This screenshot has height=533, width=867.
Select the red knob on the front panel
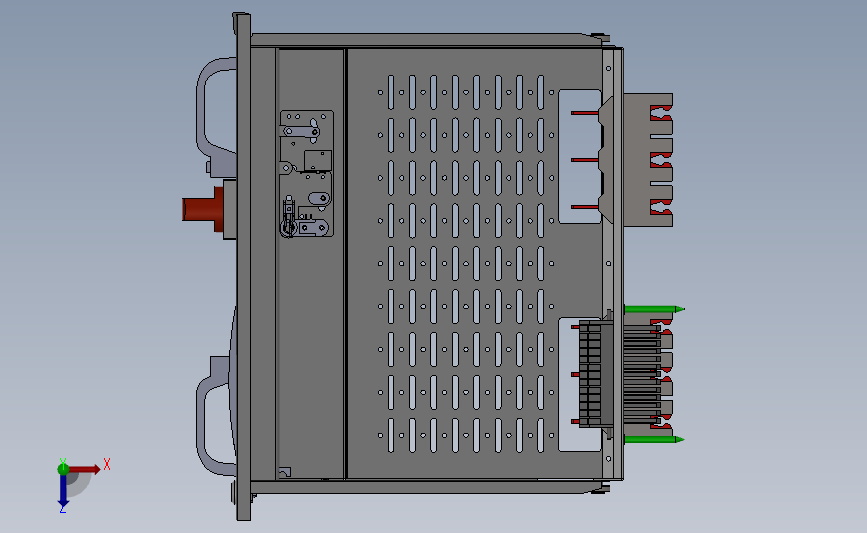point(203,209)
